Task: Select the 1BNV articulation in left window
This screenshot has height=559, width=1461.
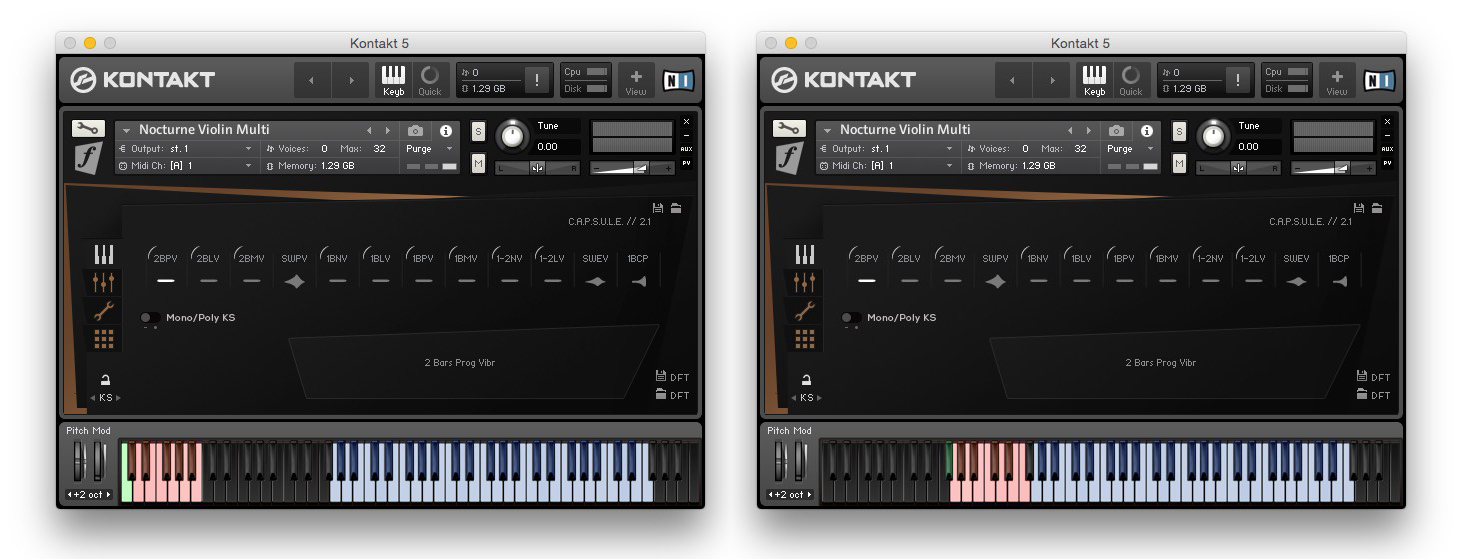Action: pos(337,269)
